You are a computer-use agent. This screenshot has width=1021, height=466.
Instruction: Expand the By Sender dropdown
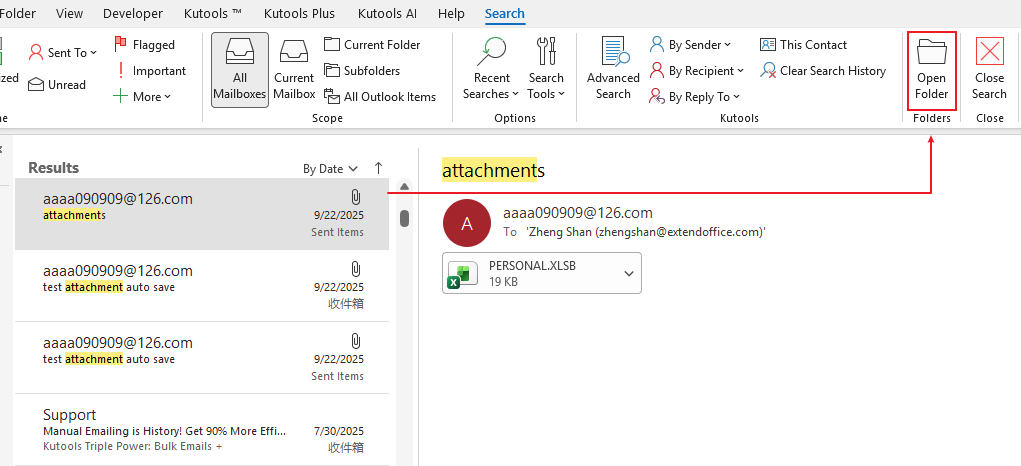click(691, 45)
